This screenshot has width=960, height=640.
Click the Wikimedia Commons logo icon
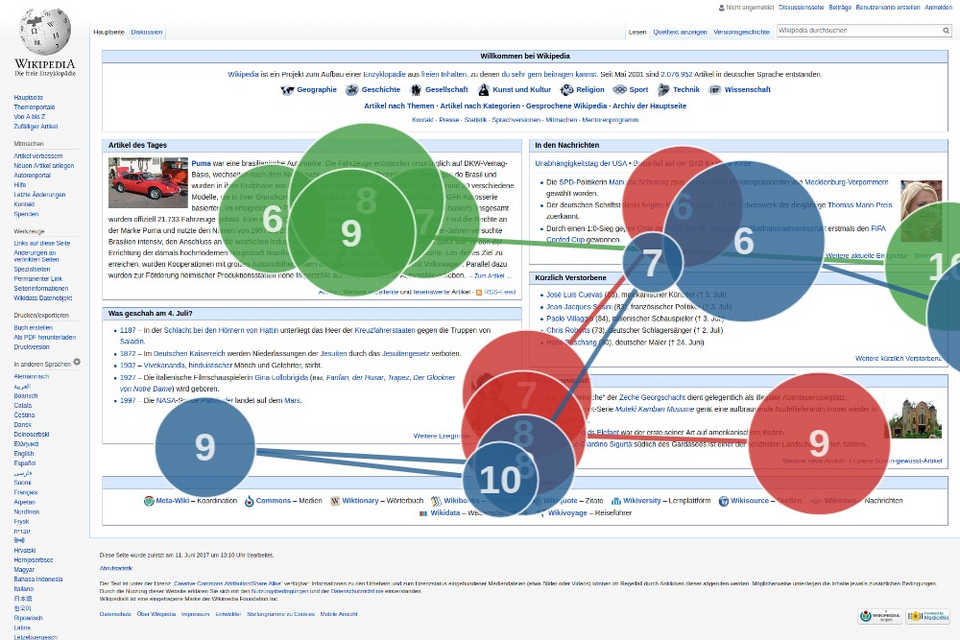point(248,500)
